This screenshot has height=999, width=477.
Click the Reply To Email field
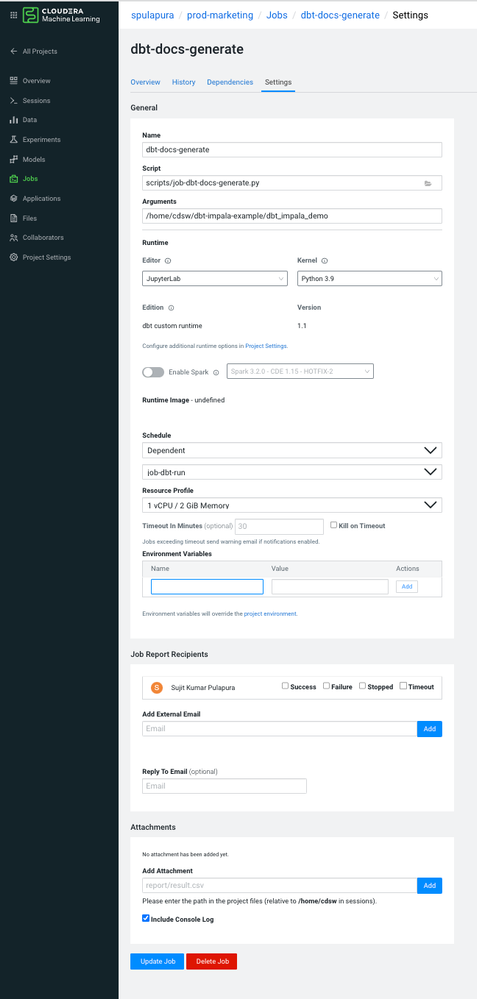[225, 786]
